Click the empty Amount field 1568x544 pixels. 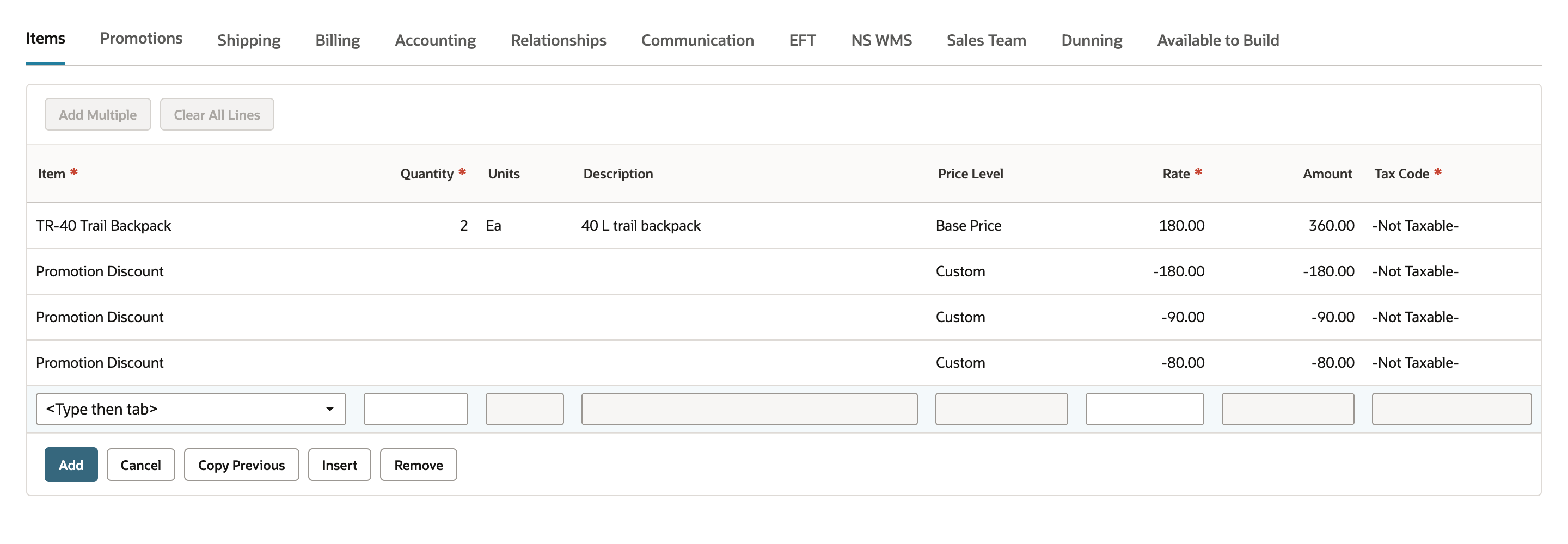[x=1288, y=409]
